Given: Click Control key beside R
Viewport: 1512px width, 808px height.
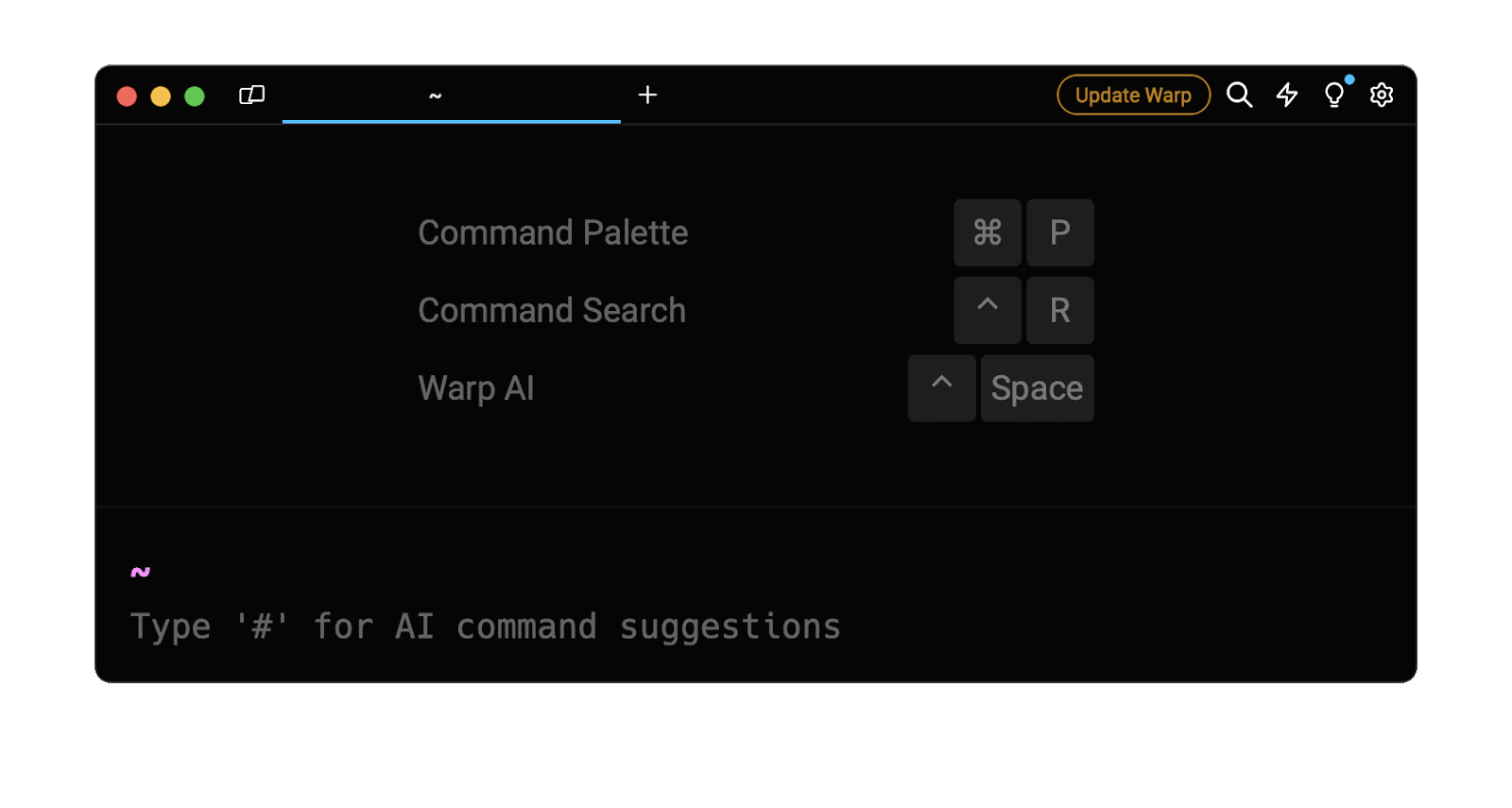Looking at the screenshot, I should (x=987, y=310).
